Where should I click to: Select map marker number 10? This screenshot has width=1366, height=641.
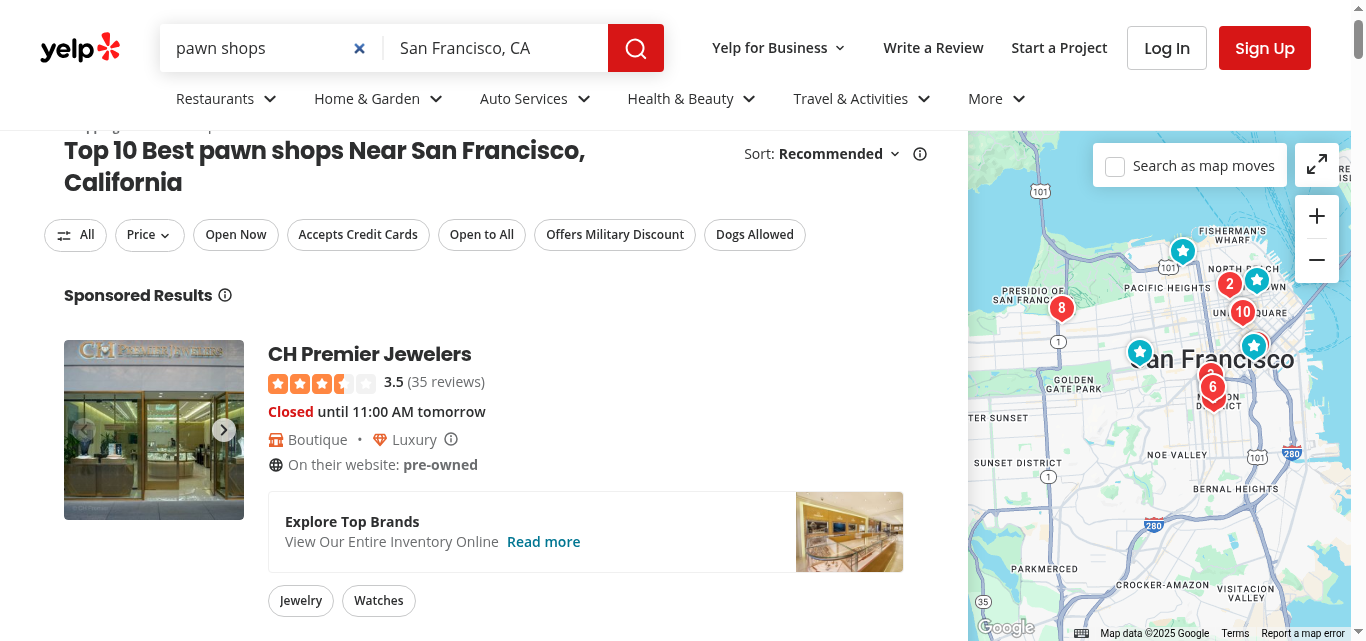[1243, 312]
